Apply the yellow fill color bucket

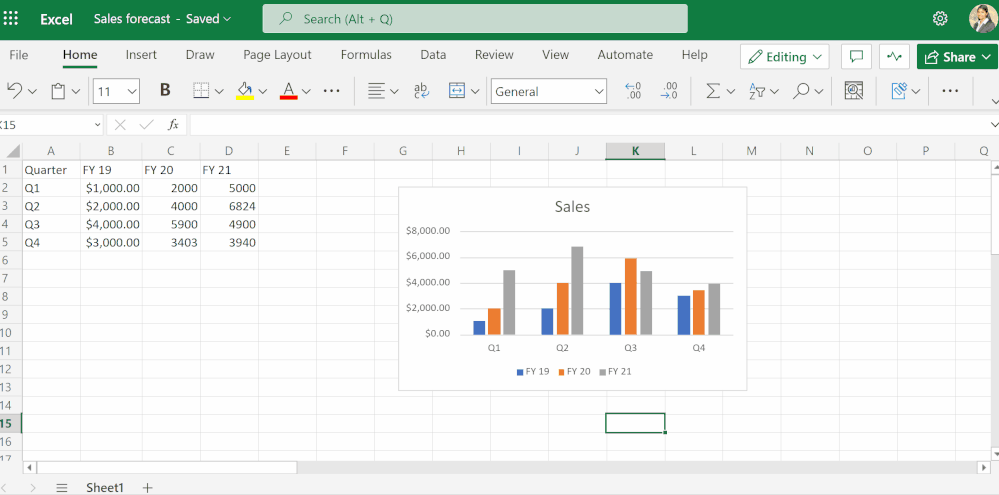coord(245,91)
